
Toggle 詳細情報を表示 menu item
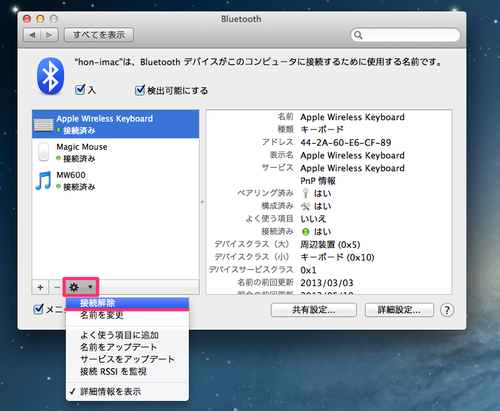coord(127,391)
